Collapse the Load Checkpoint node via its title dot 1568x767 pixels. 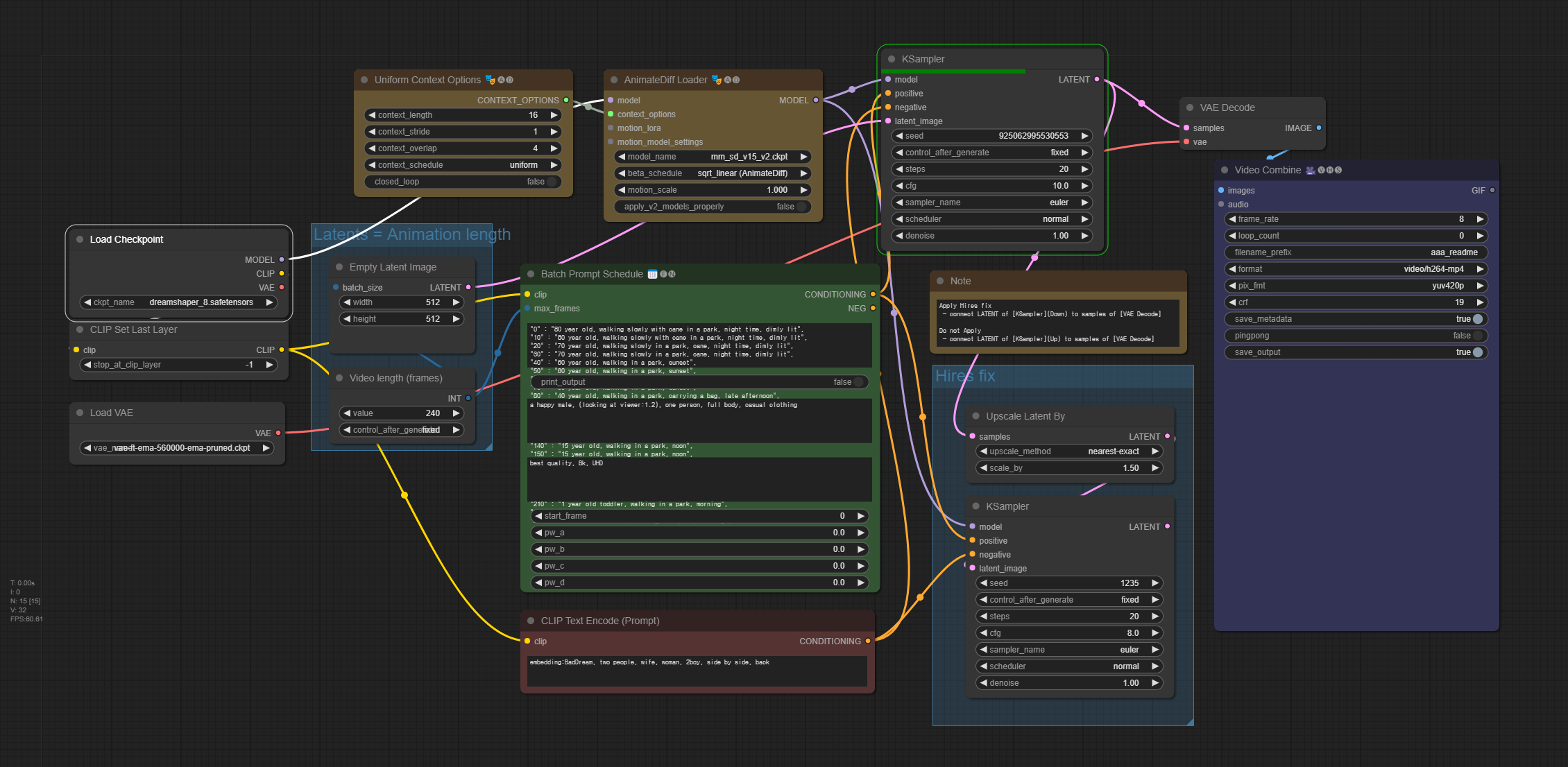click(80, 239)
